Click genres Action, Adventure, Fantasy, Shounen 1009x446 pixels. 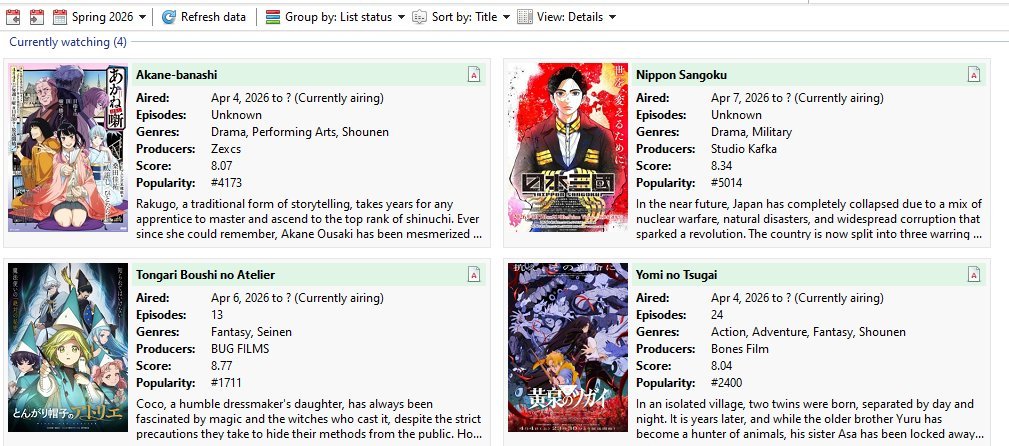click(x=808, y=332)
